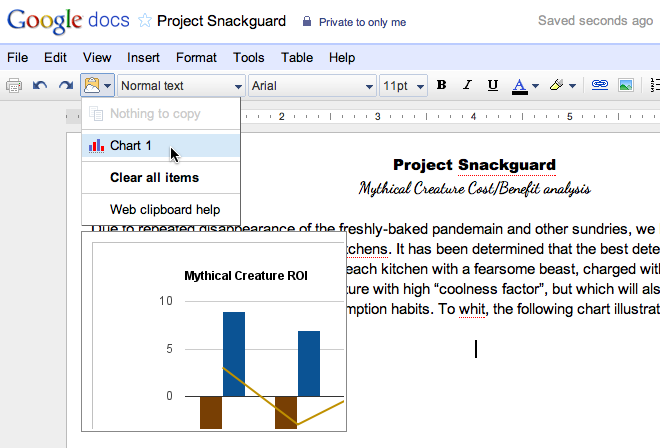Click the word pandemain in body text
The image size is (660, 448).
pyautogui.click(x=468, y=229)
